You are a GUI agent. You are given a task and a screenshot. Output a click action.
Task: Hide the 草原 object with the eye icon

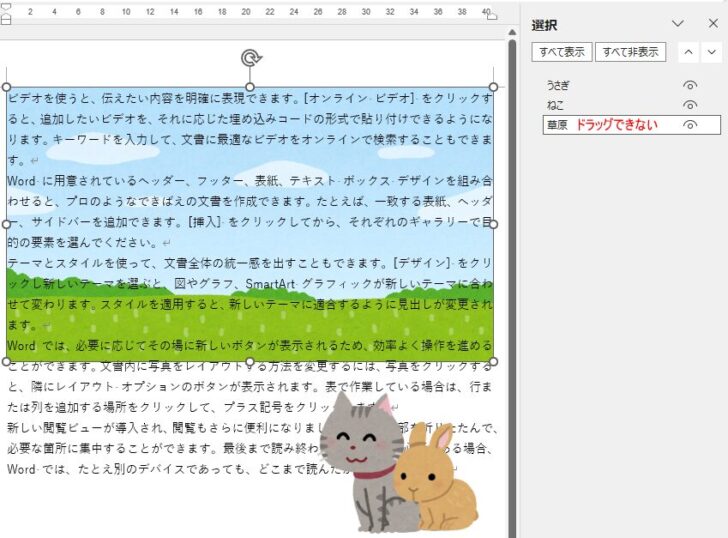(690, 125)
